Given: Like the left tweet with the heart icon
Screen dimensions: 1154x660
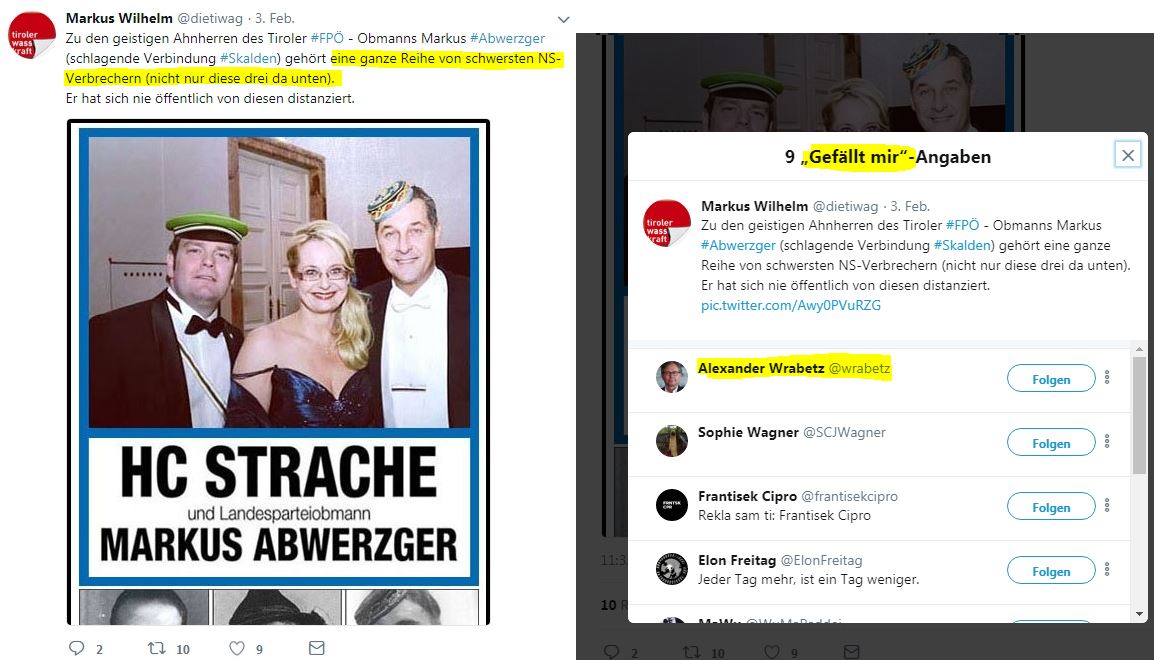Looking at the screenshot, I should [237, 648].
